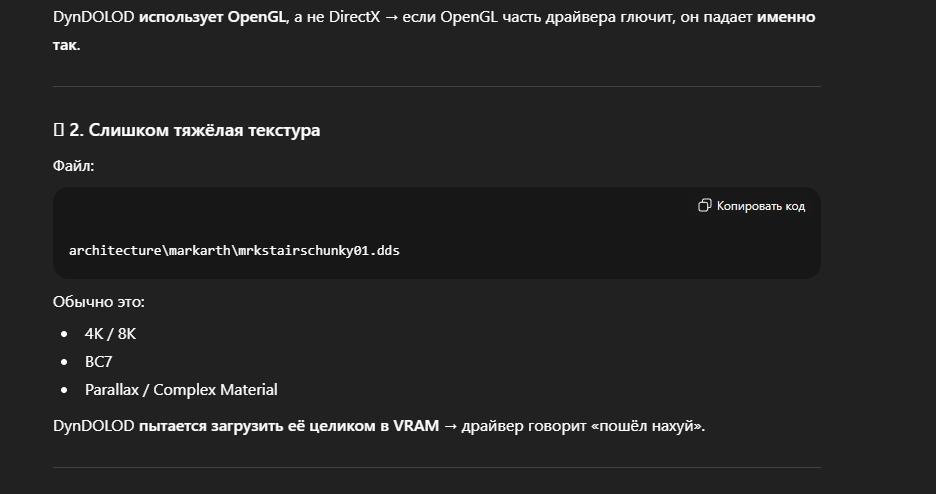The height and width of the screenshot is (494, 936).
Task: Click the bold "OpenGL" word in first paragraph
Action: (256, 17)
